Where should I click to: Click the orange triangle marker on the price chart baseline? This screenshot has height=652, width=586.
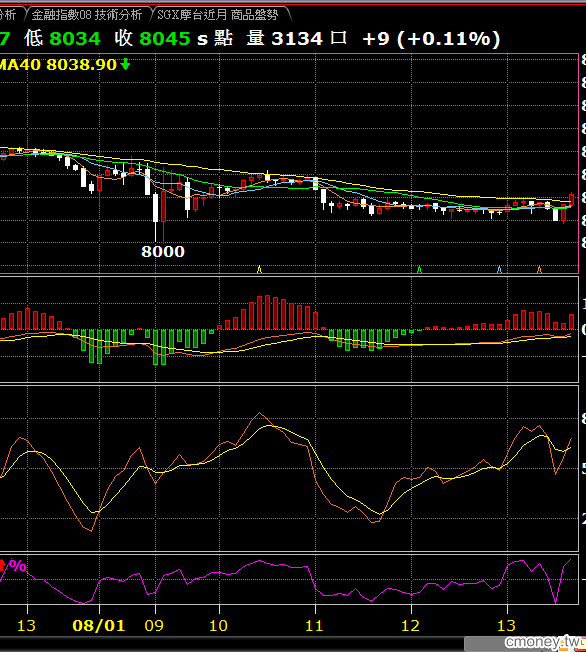pyautogui.click(x=539, y=269)
